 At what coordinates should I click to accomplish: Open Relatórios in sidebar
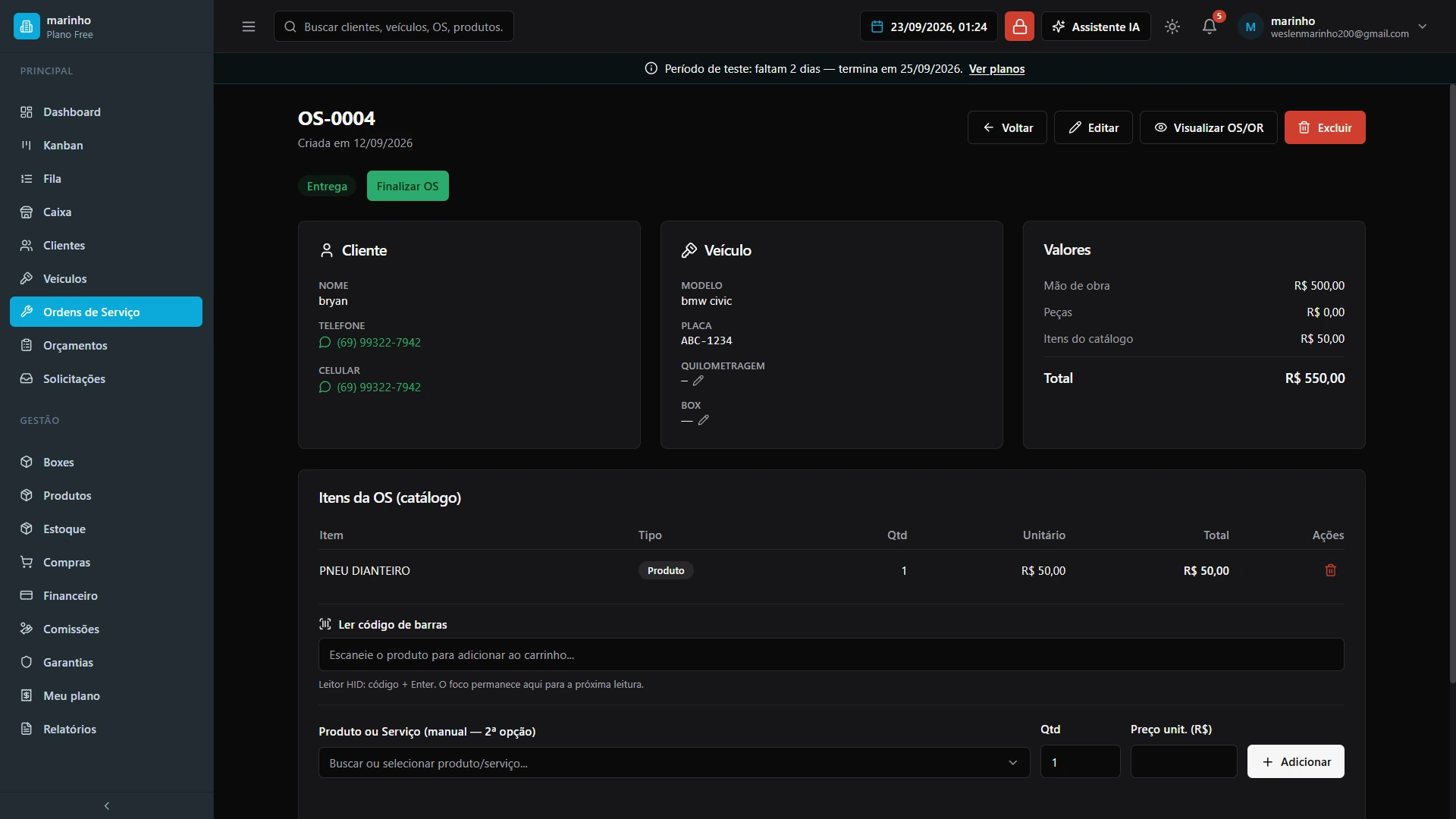pyautogui.click(x=106, y=729)
